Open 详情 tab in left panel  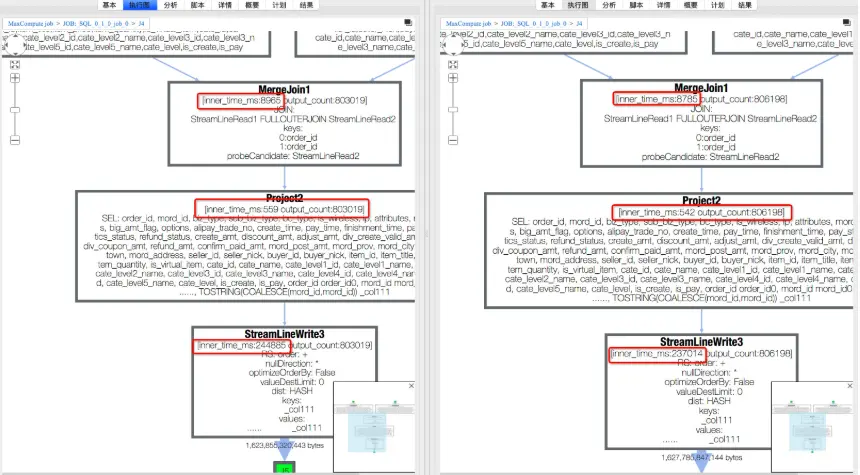(x=225, y=5)
